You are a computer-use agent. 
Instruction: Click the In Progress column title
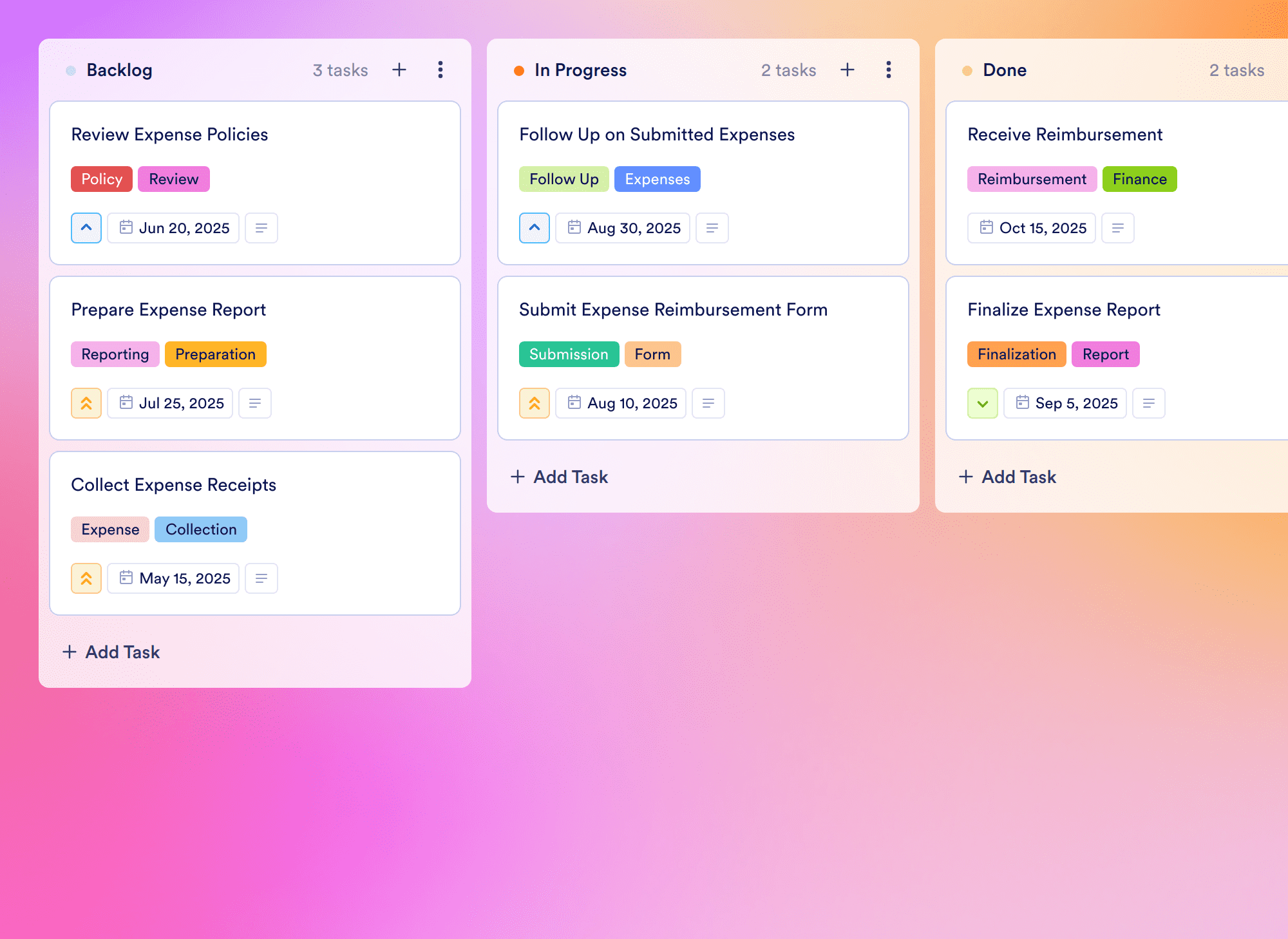click(580, 70)
